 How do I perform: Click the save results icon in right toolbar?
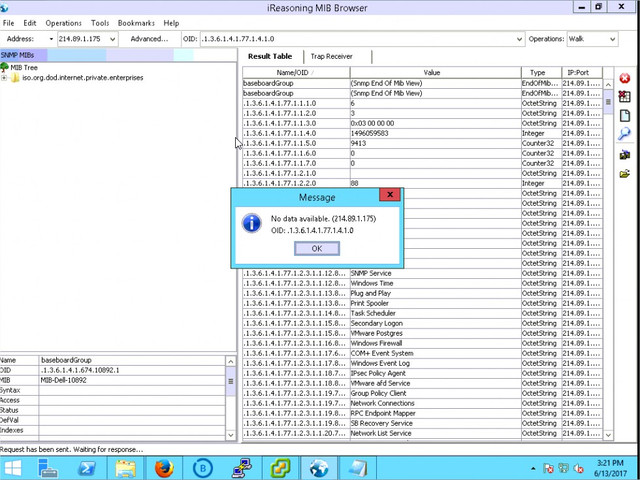pos(624,155)
